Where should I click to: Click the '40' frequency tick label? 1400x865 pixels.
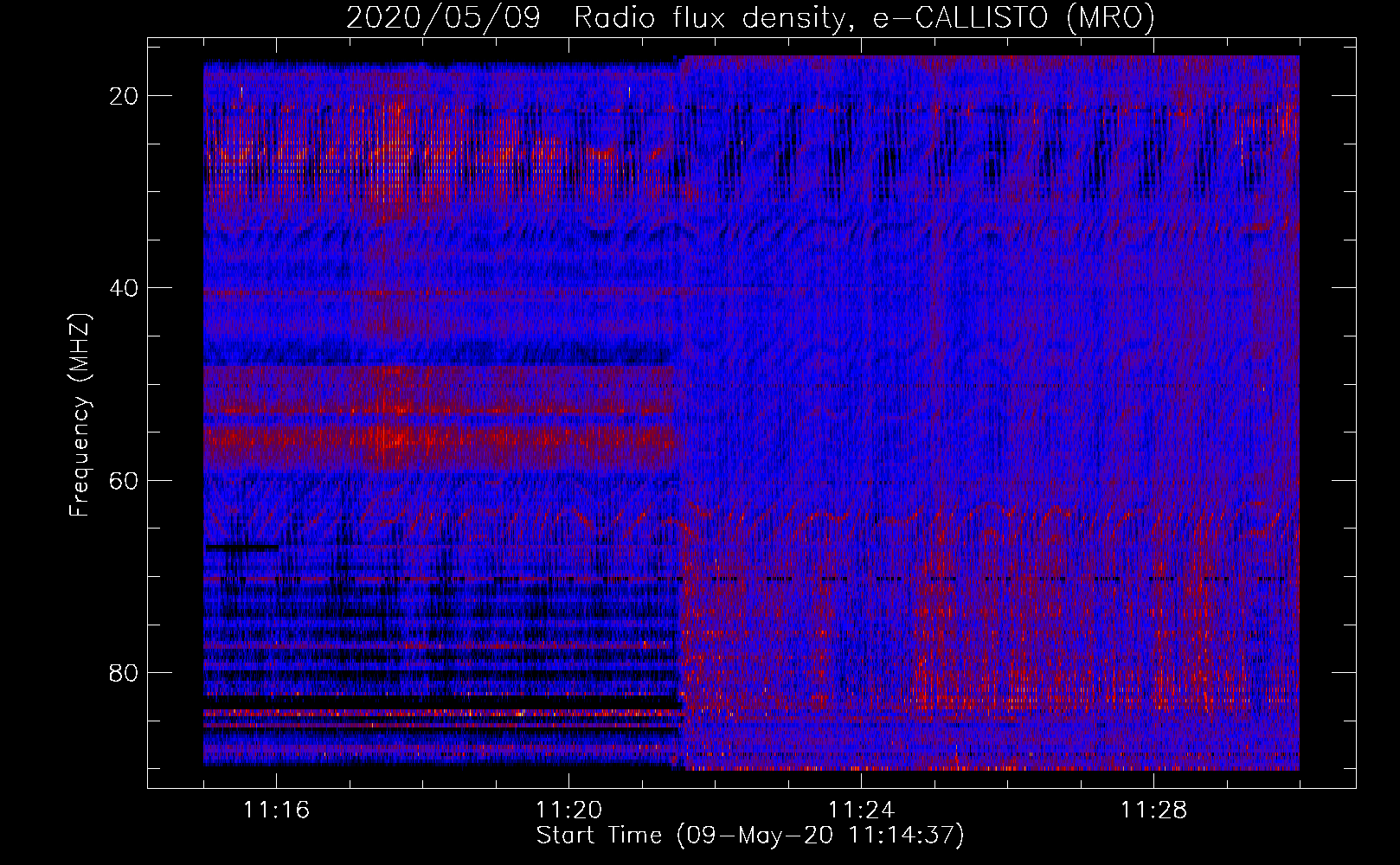125,288
